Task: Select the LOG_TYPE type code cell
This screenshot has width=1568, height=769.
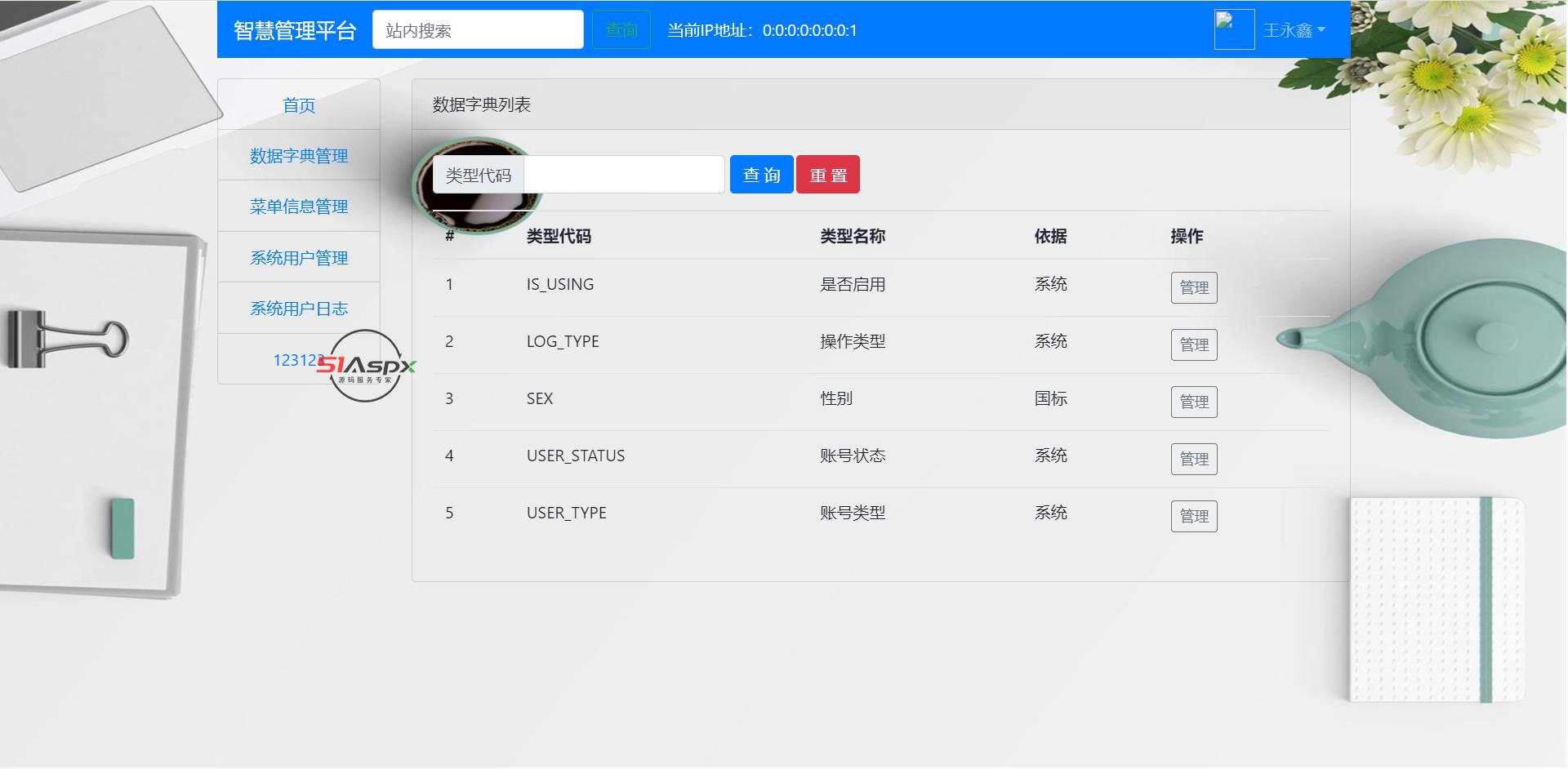Action: pos(563,341)
